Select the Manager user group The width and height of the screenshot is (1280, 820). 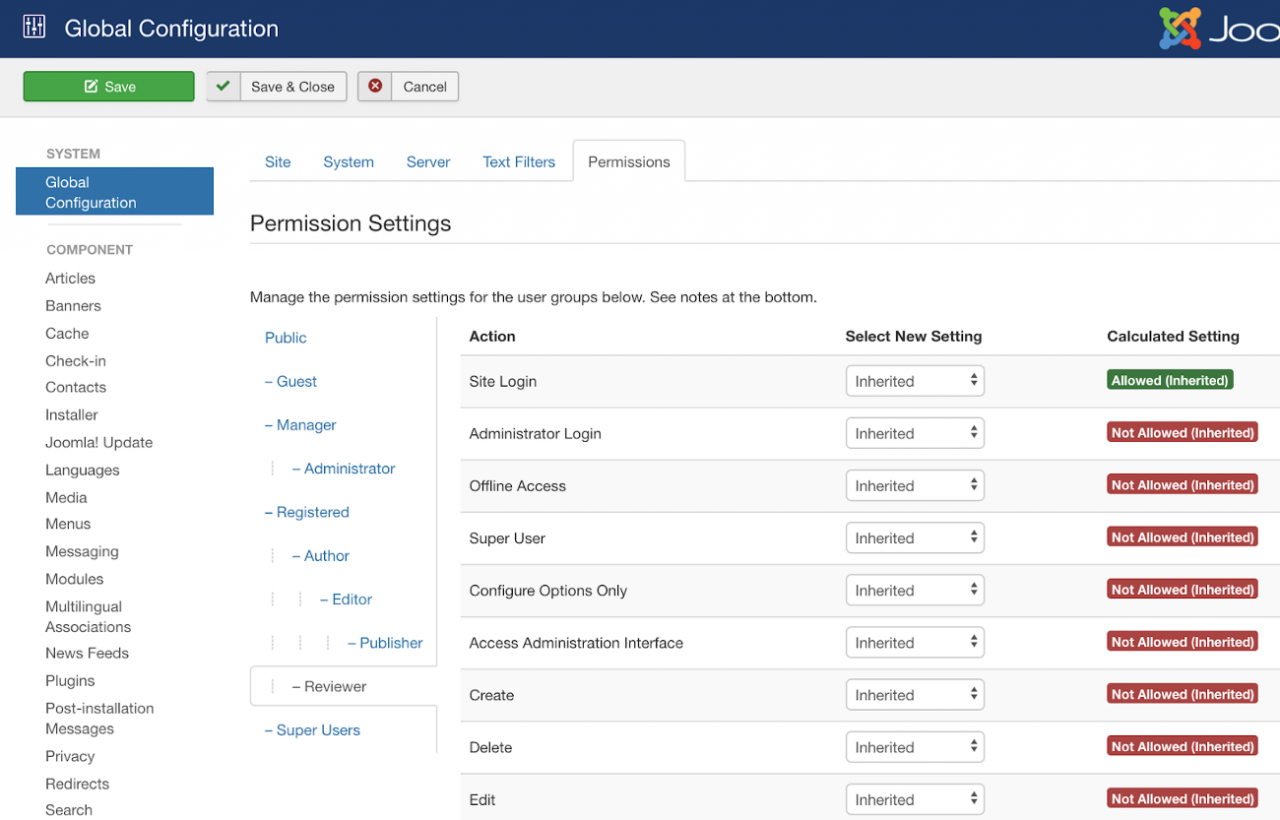(301, 425)
